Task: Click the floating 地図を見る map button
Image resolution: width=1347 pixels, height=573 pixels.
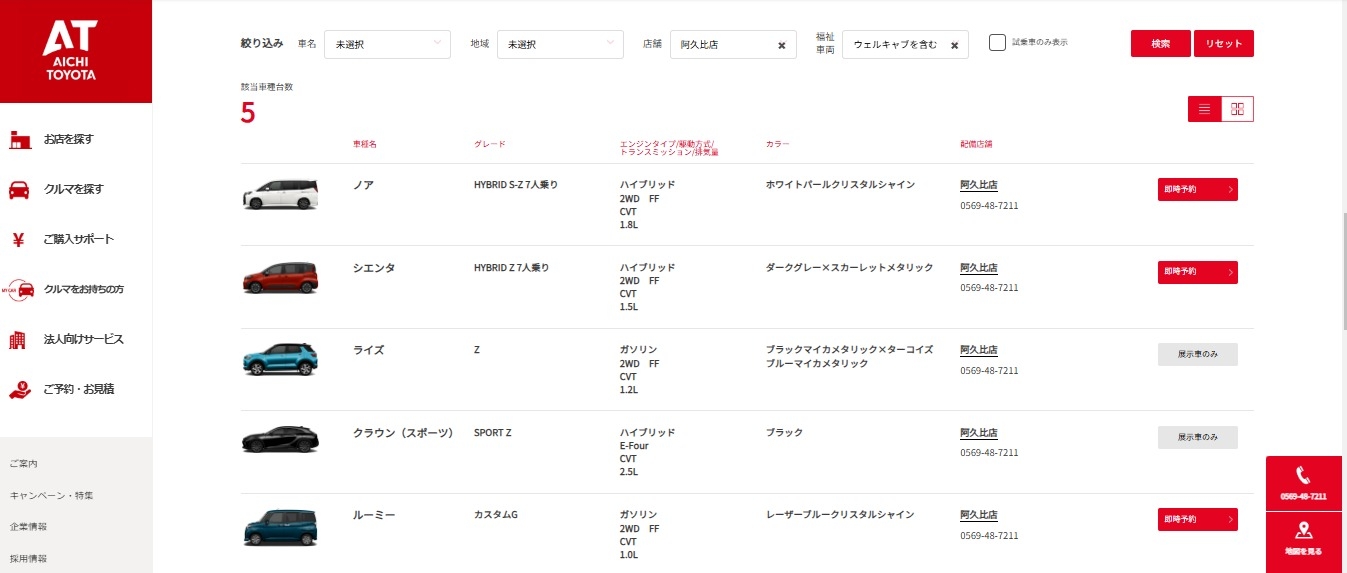Action: 1304,540
